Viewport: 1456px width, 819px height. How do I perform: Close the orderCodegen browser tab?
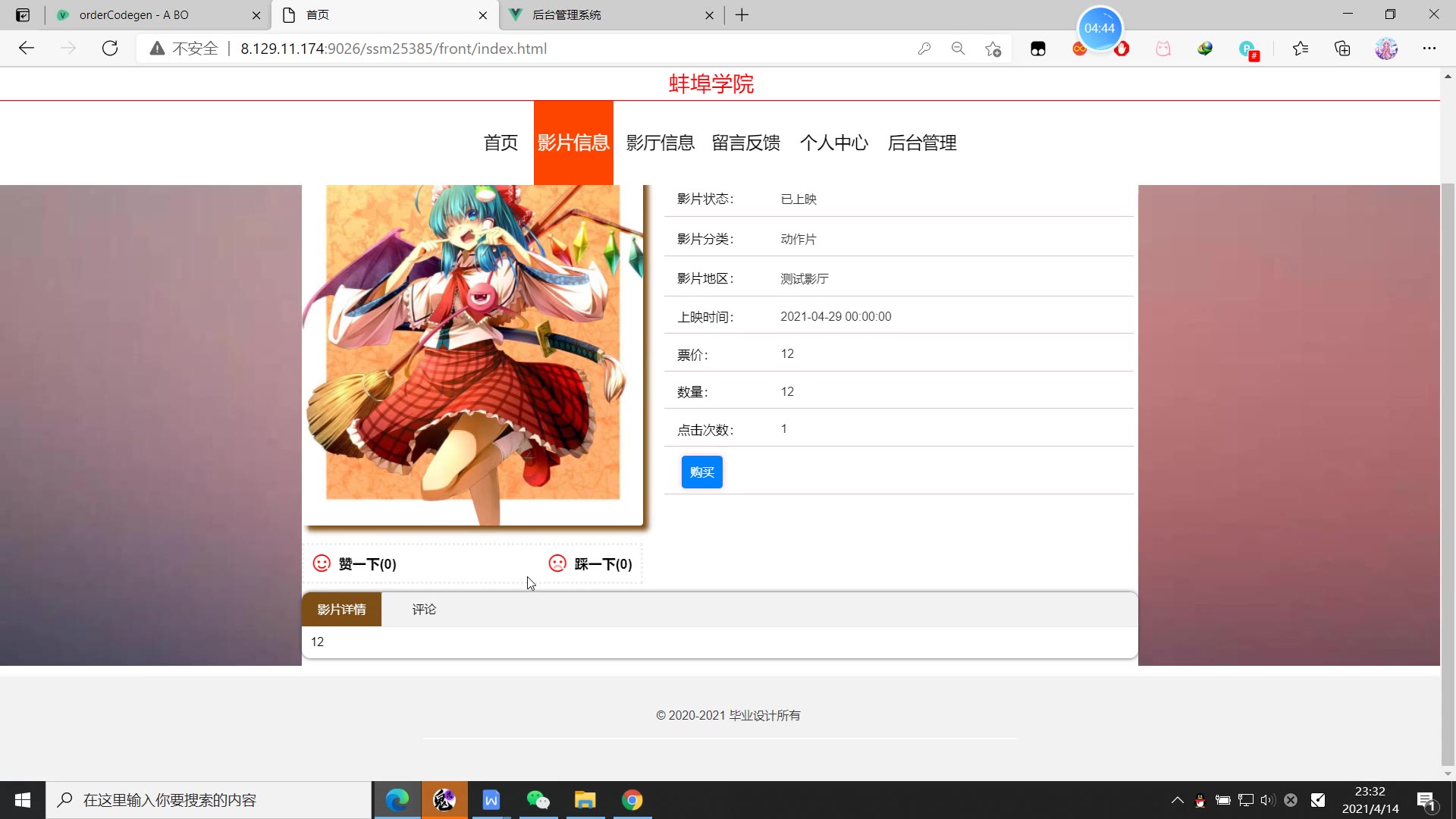[256, 15]
